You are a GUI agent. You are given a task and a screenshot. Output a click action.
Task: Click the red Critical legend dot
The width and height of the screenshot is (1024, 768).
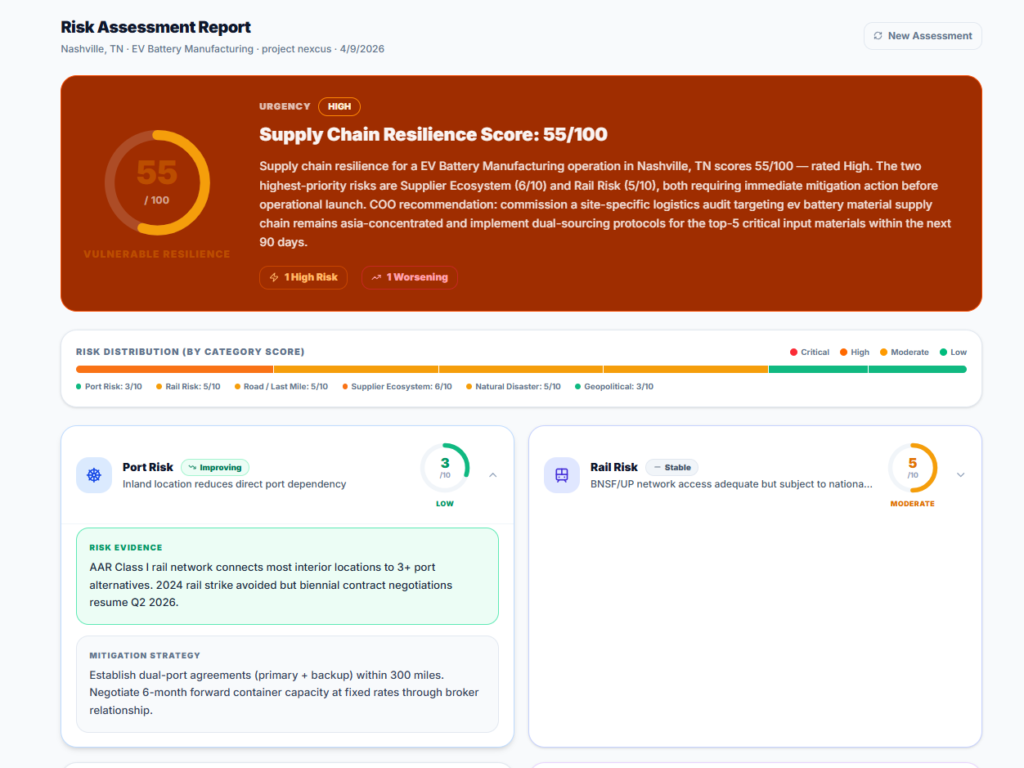(x=794, y=352)
